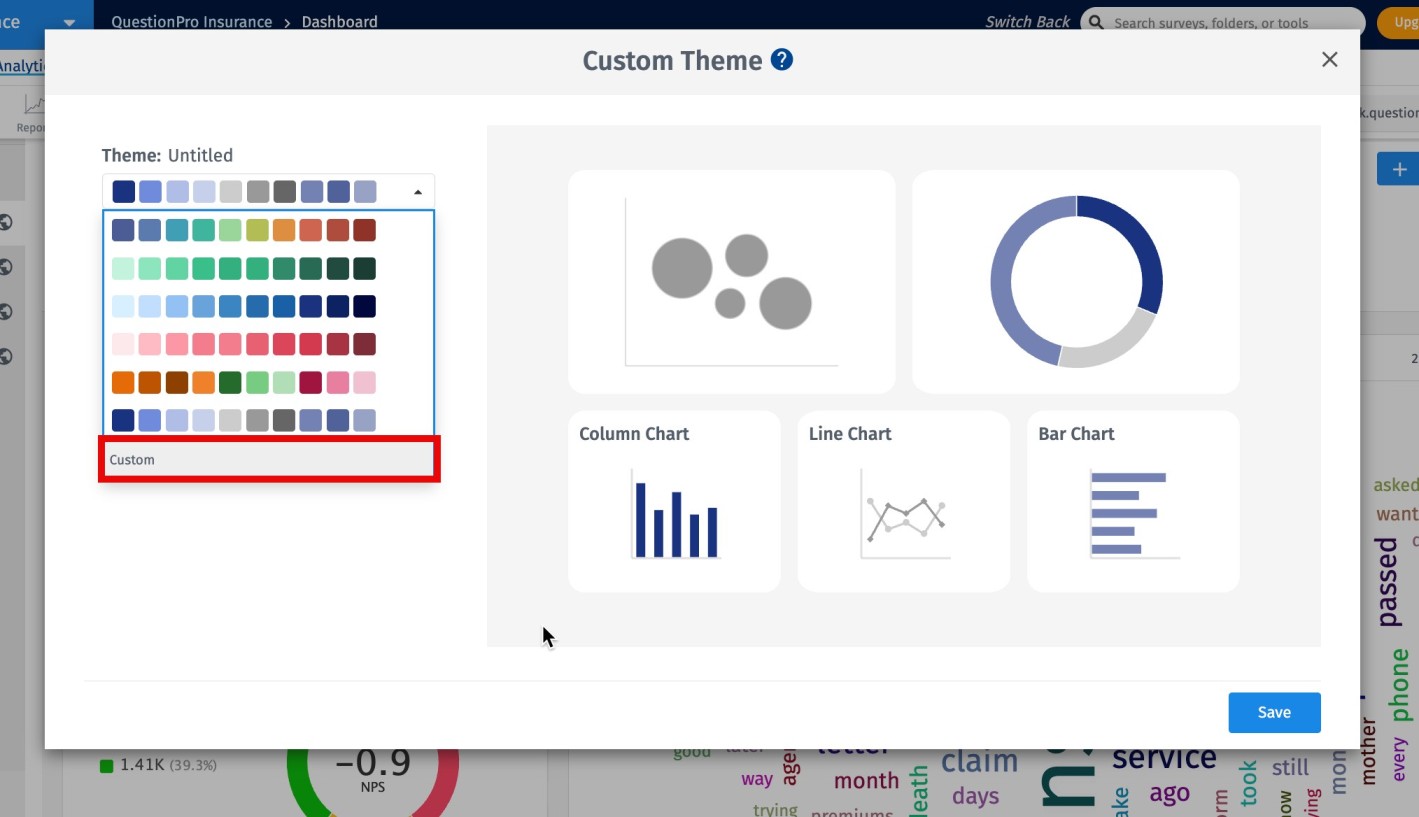Choose the Custom option below the palette
The width and height of the screenshot is (1419, 817).
tap(268, 459)
